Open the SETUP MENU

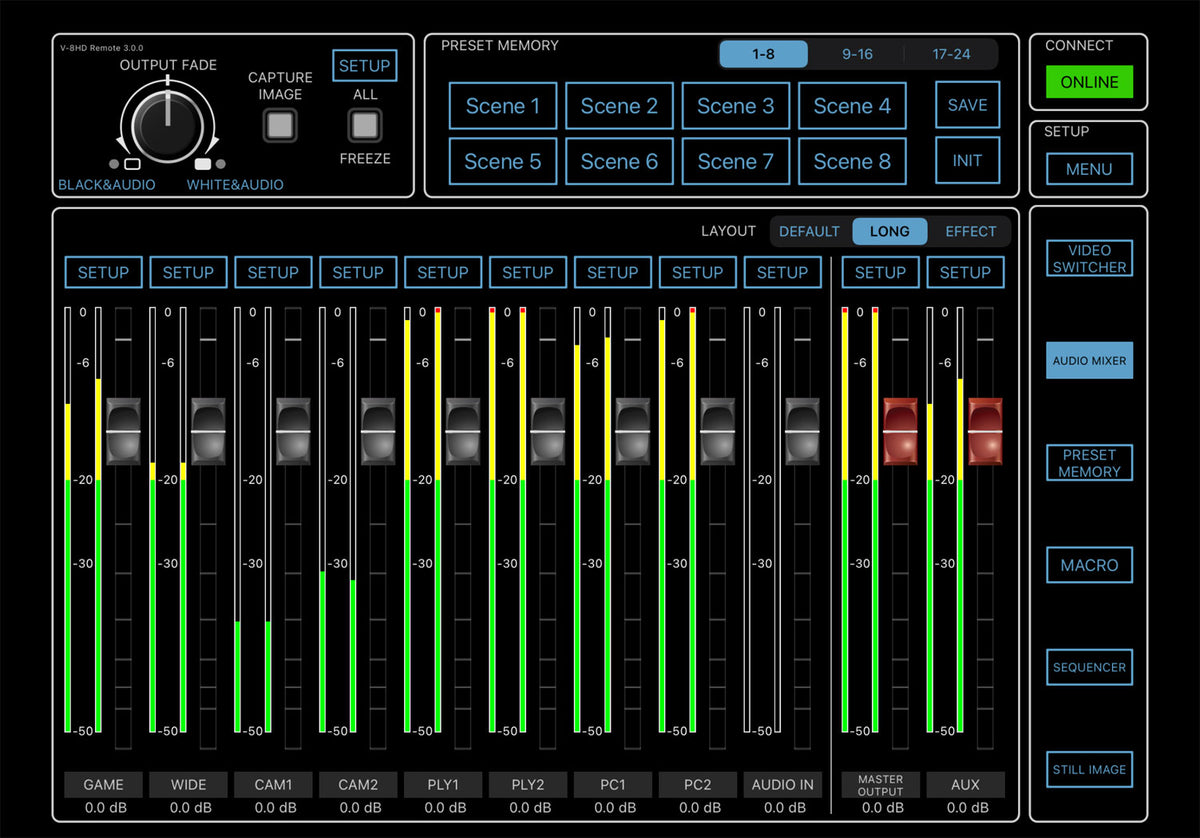[x=1089, y=169]
